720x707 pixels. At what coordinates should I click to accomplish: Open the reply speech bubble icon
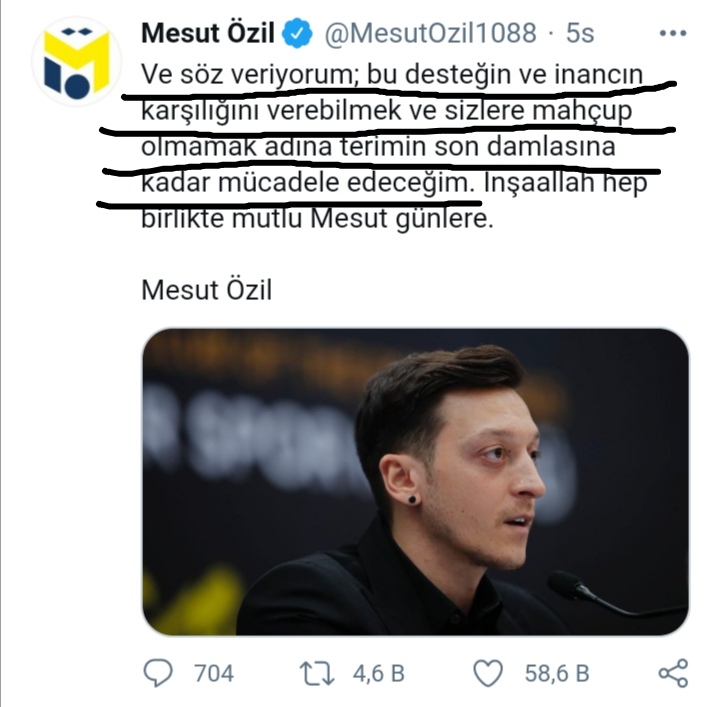click(158, 673)
